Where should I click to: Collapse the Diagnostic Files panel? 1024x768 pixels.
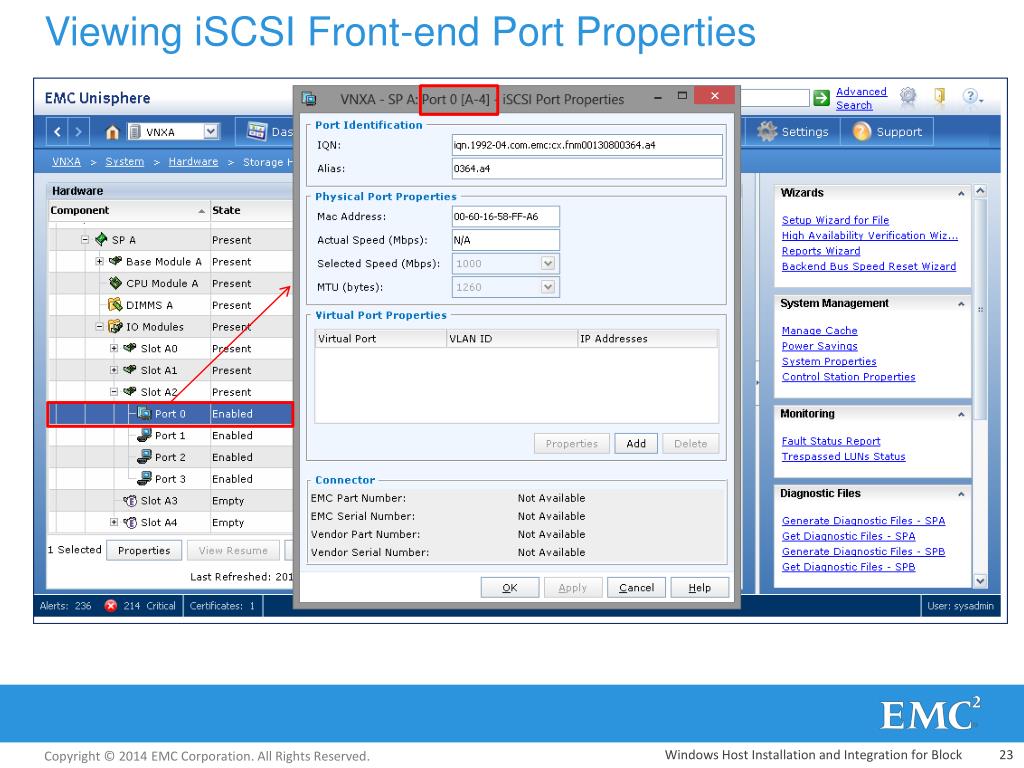(x=961, y=494)
